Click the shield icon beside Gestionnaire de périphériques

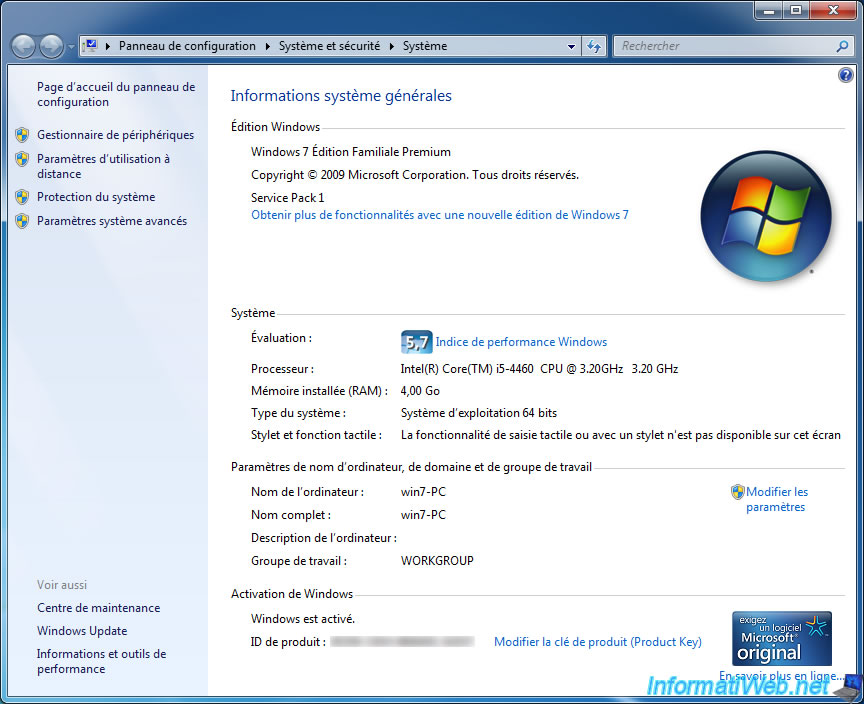(22, 135)
